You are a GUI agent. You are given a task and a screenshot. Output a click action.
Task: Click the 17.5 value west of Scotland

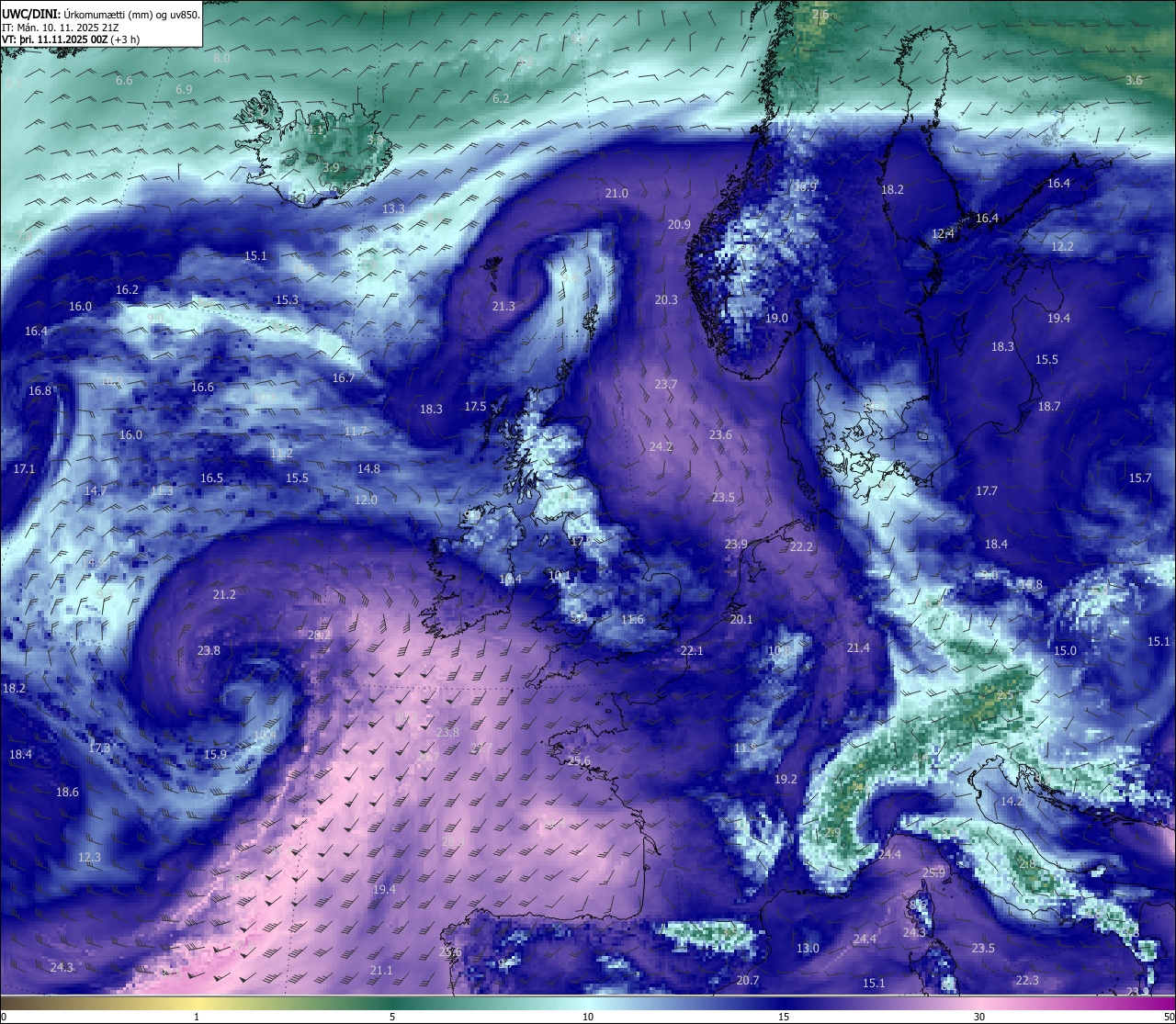475,407
